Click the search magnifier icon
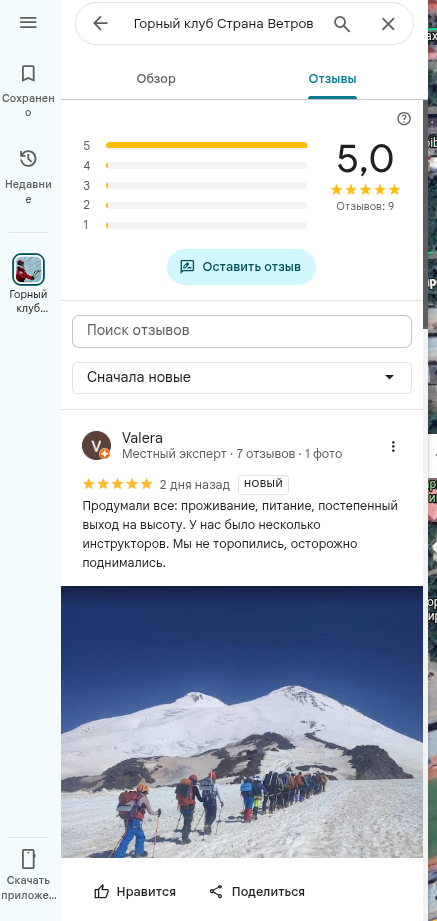Screen dimensions: 437x921 (x=342, y=23)
